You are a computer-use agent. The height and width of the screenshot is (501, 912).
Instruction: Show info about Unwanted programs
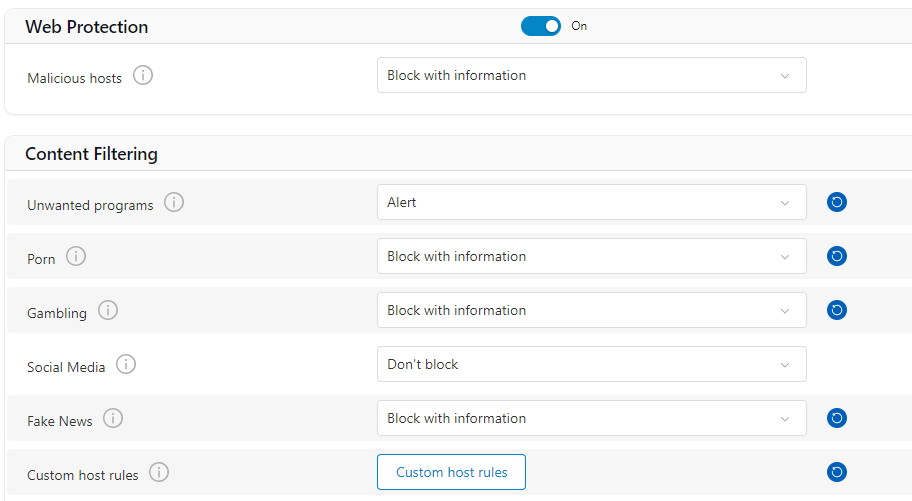pyautogui.click(x=174, y=202)
